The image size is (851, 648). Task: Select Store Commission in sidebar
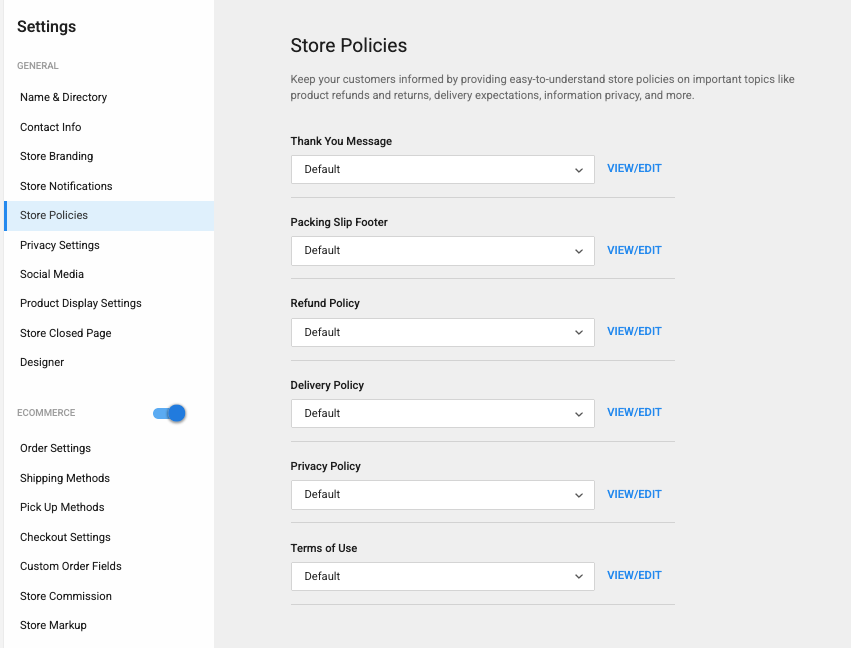click(x=66, y=596)
